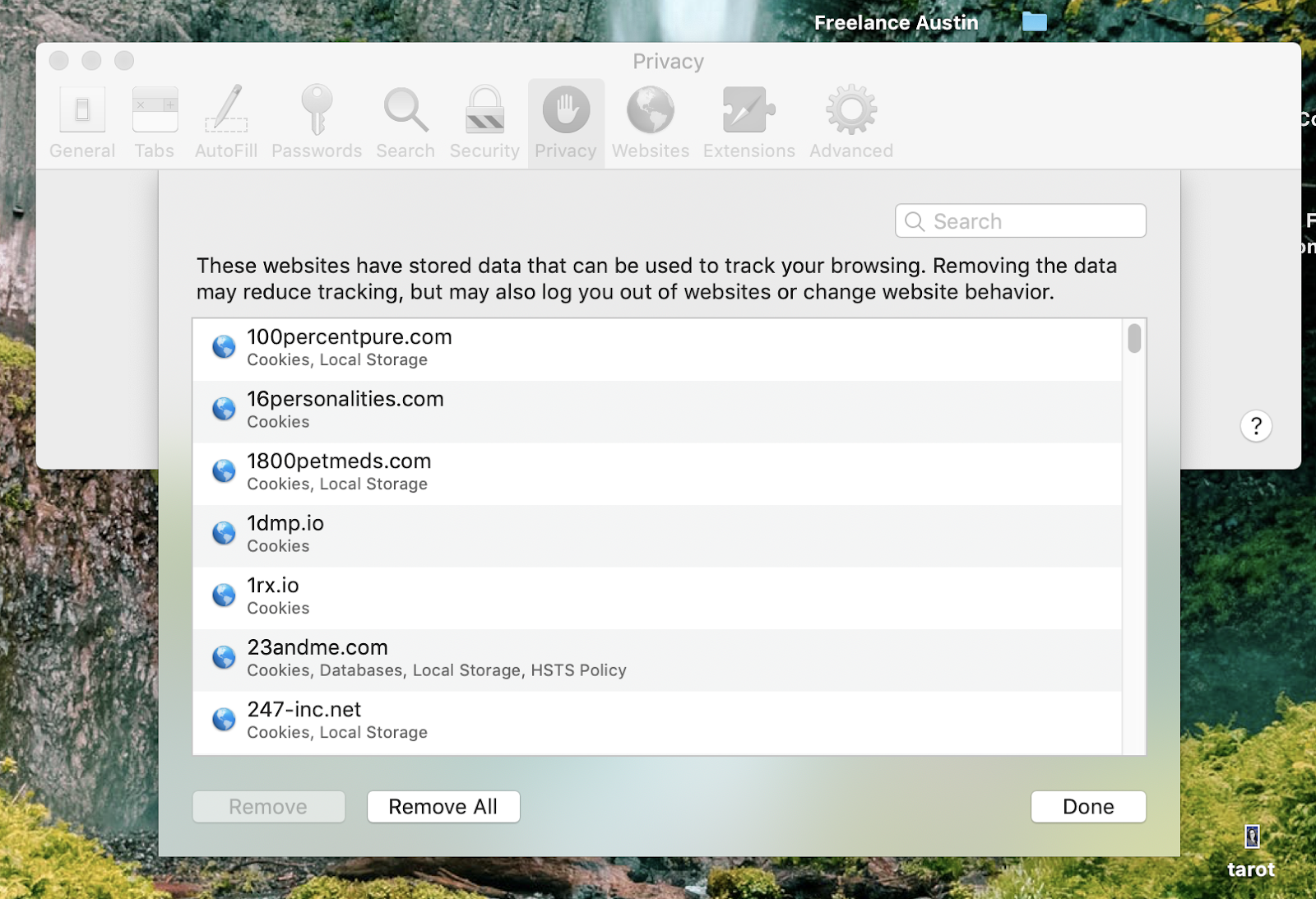Image resolution: width=1316 pixels, height=899 pixels.
Task: Click the globe icon for 100percentpure.com
Action: coord(224,347)
